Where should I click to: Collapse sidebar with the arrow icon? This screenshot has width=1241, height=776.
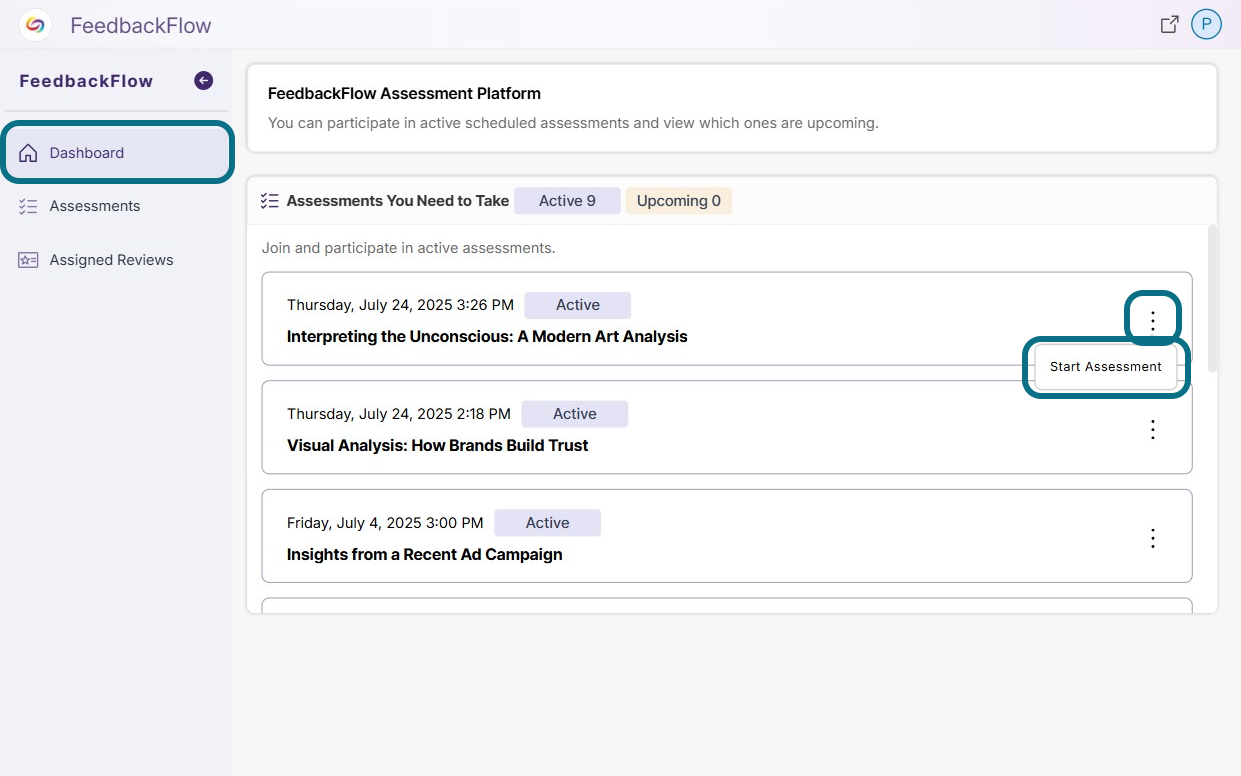coord(204,81)
